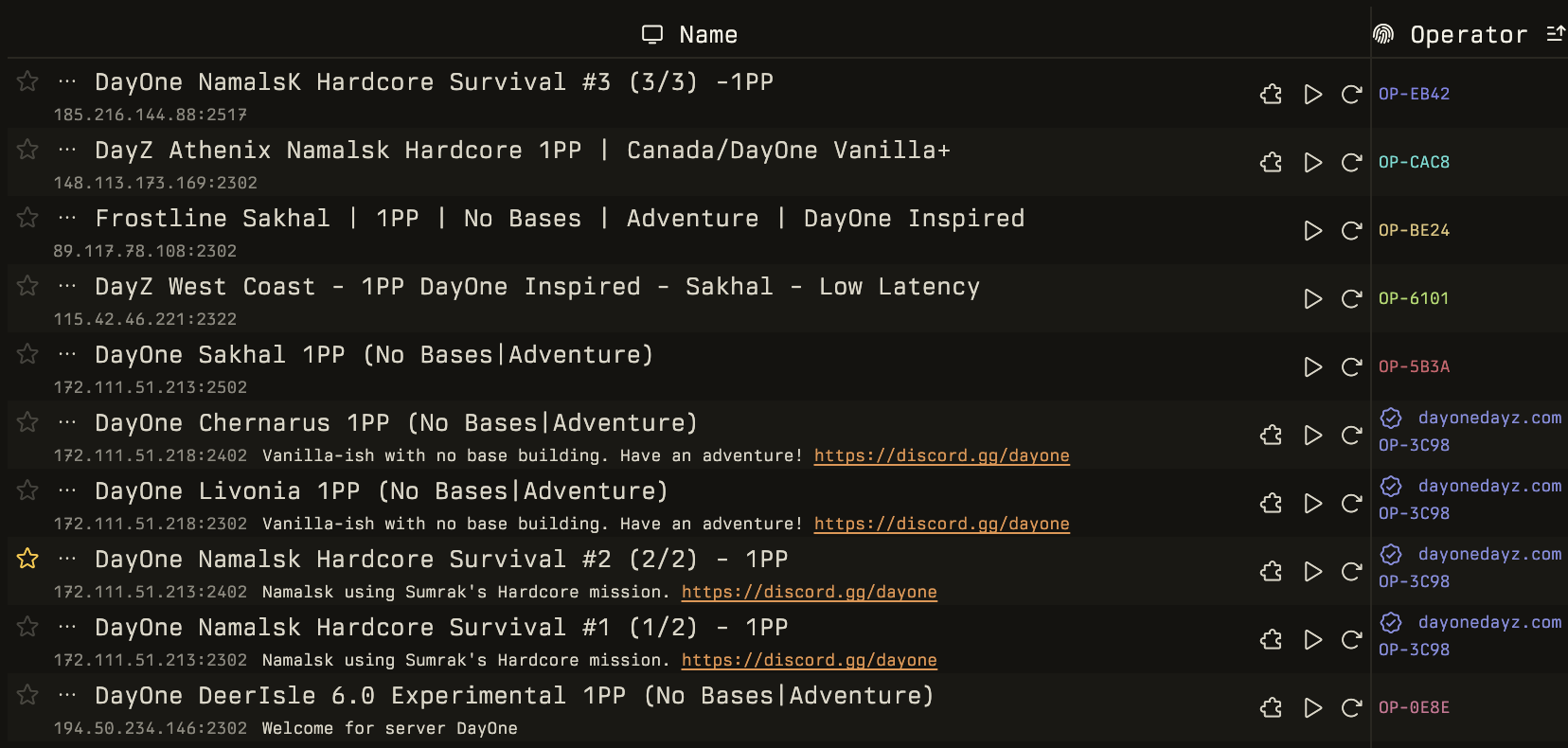This screenshot has height=748, width=1568.
Task: Expand options dots for DayOne Livonia server
Action: (66, 490)
